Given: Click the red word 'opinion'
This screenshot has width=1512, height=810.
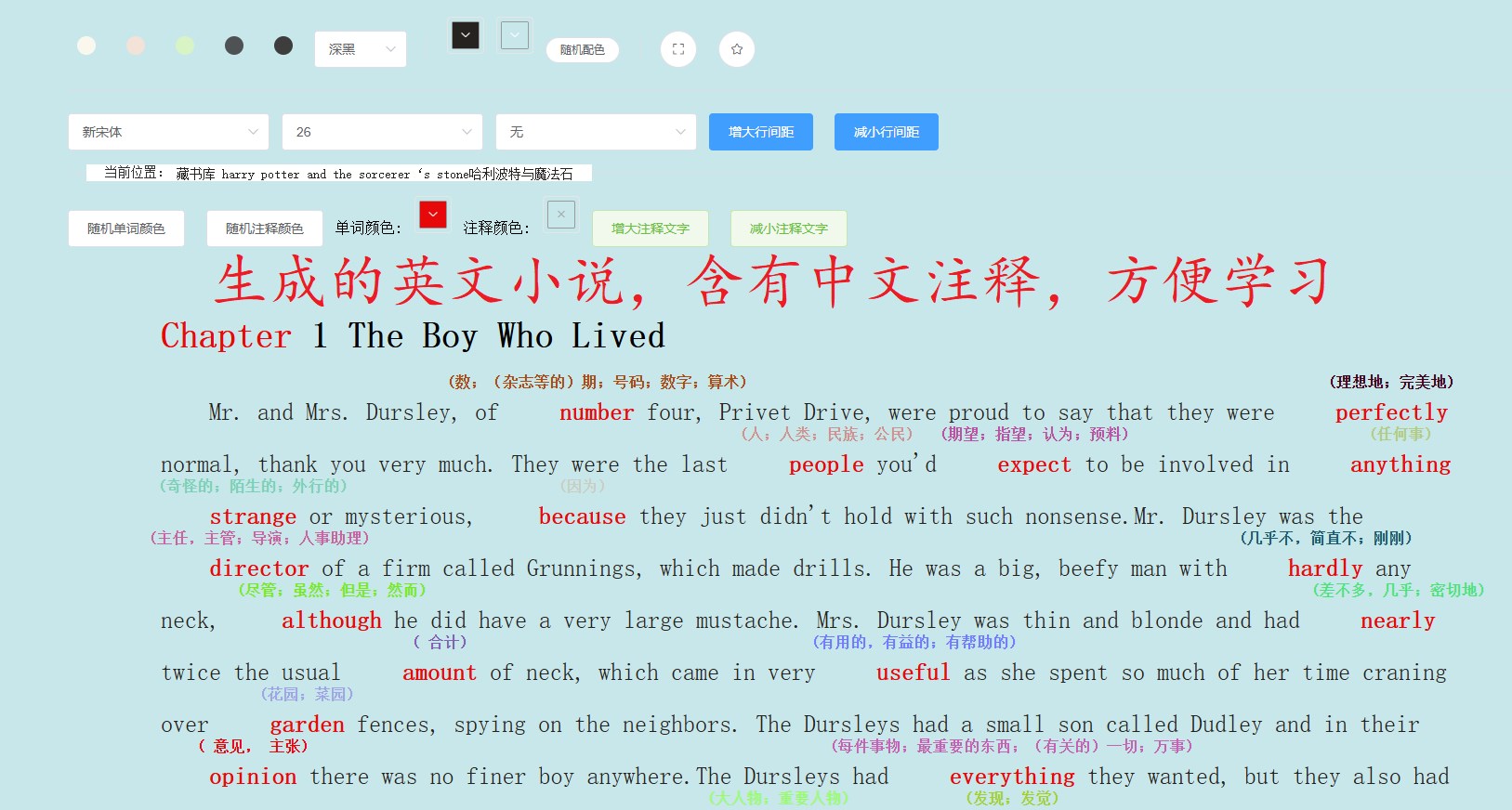Looking at the screenshot, I should pos(253,777).
